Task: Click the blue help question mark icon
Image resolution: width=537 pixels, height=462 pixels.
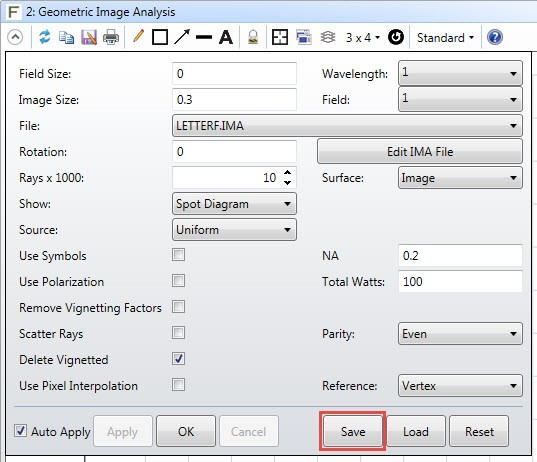Action: tap(495, 37)
